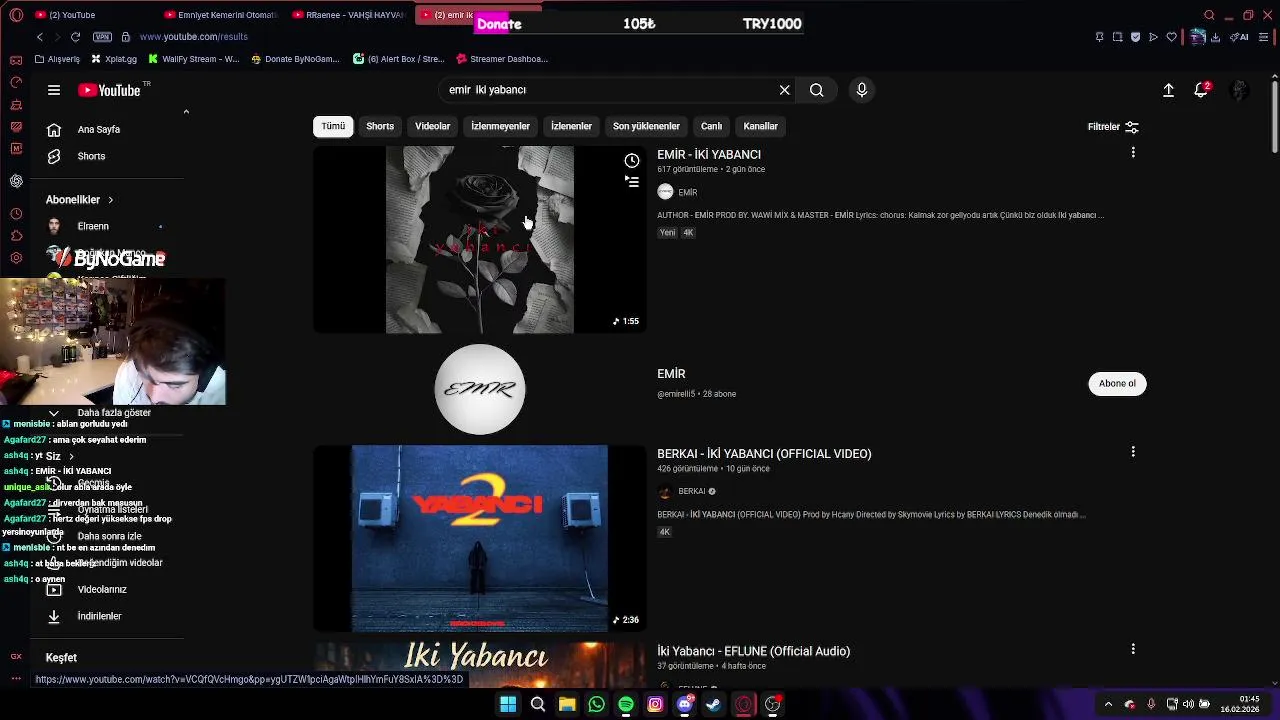The image size is (1280, 720).
Task: Go to Ana Sayfa in sidebar
Action: pyautogui.click(x=99, y=129)
